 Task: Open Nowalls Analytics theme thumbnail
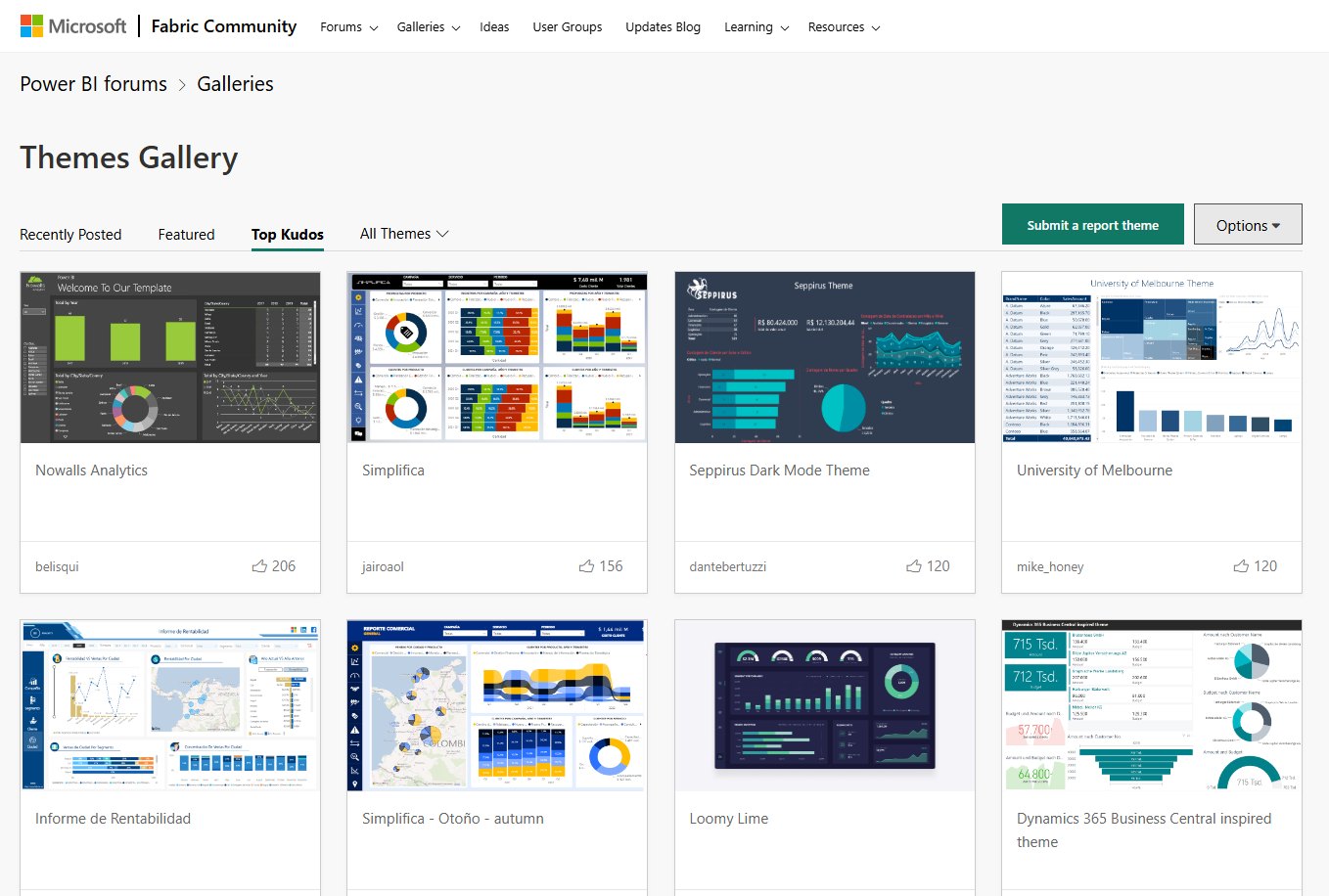point(170,358)
